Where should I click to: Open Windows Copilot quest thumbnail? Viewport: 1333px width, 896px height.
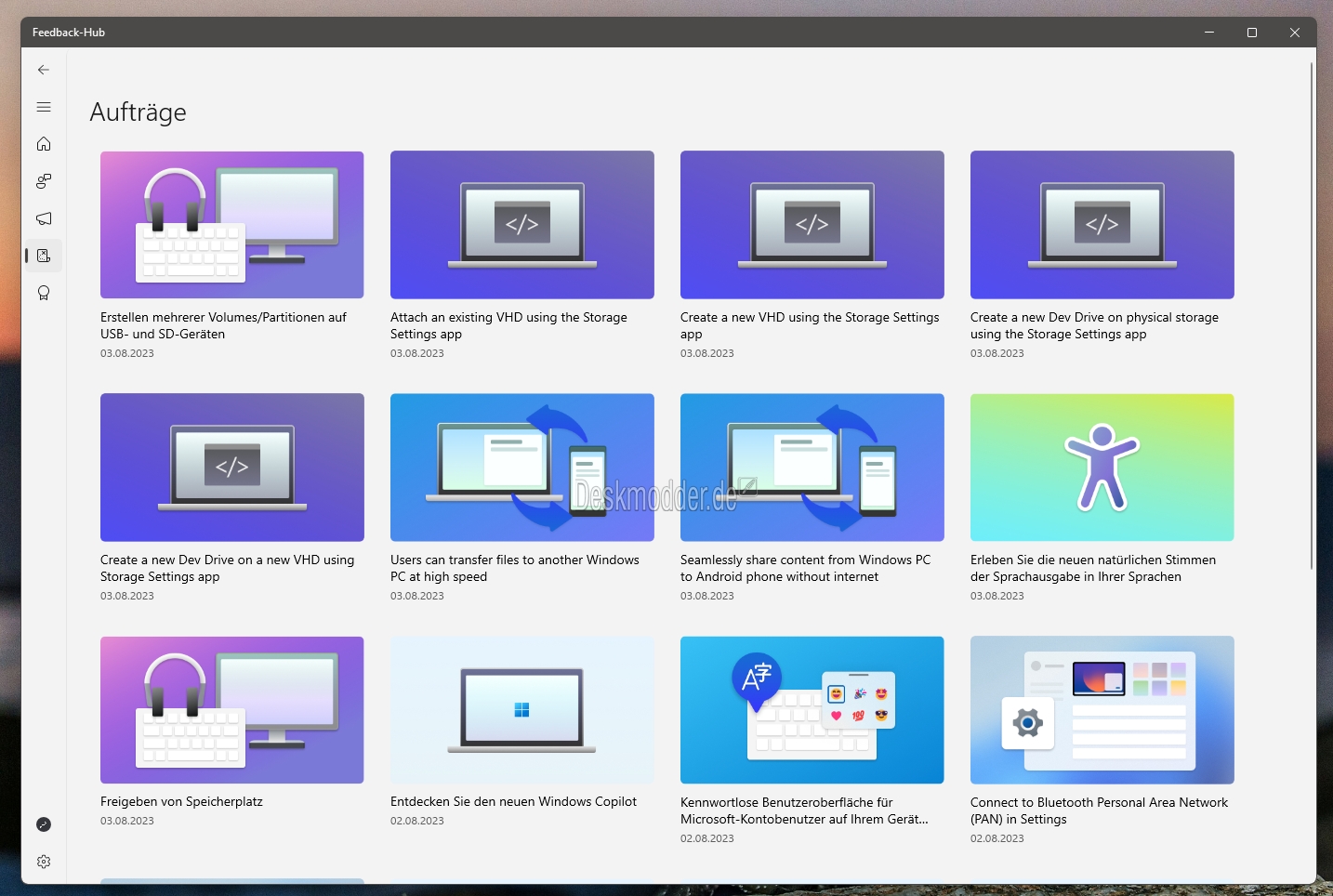click(522, 710)
